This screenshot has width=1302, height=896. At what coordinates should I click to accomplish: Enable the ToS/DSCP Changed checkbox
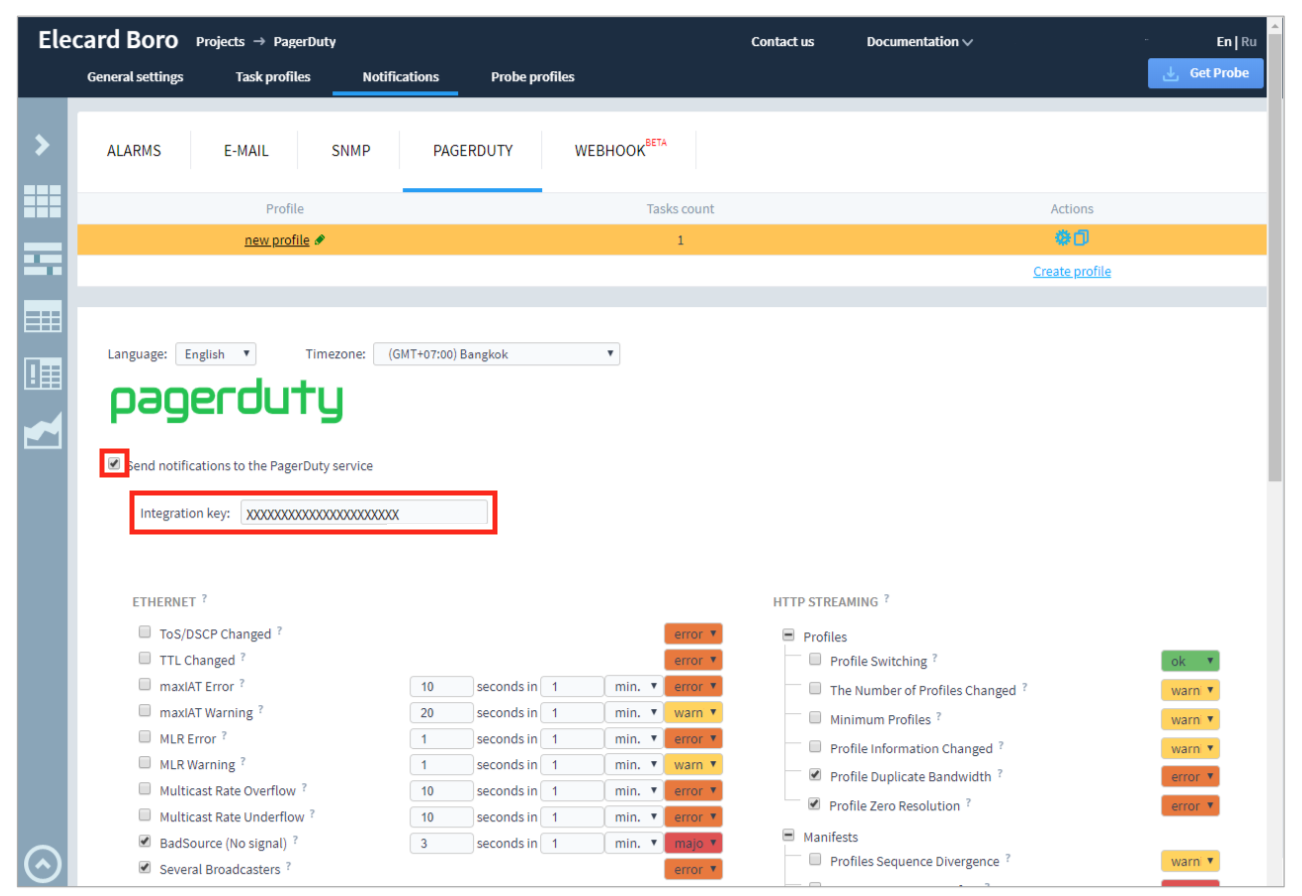[145, 633]
